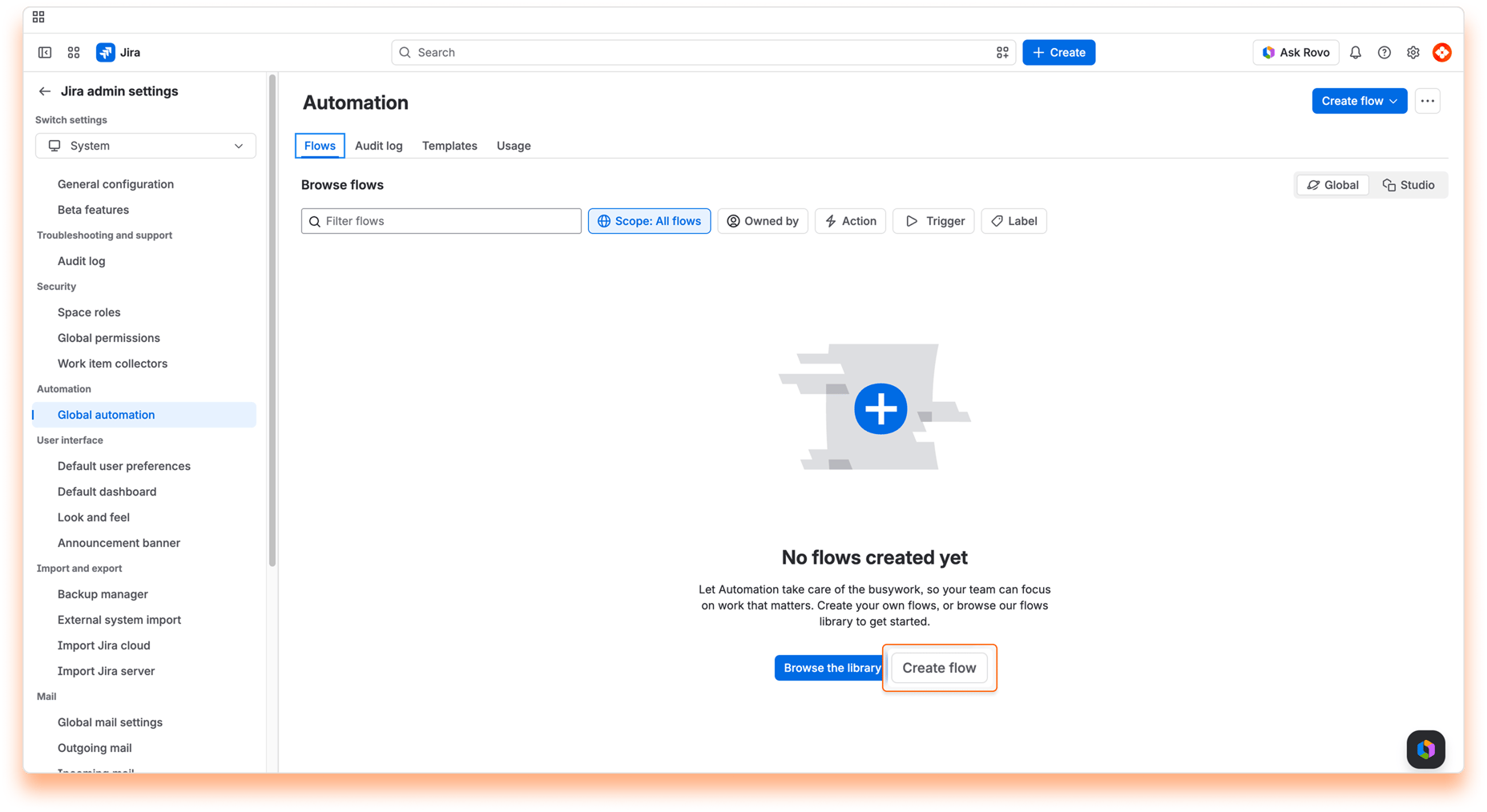The image size is (1487, 812).
Task: Switch to the Templates tab
Action: tap(449, 146)
